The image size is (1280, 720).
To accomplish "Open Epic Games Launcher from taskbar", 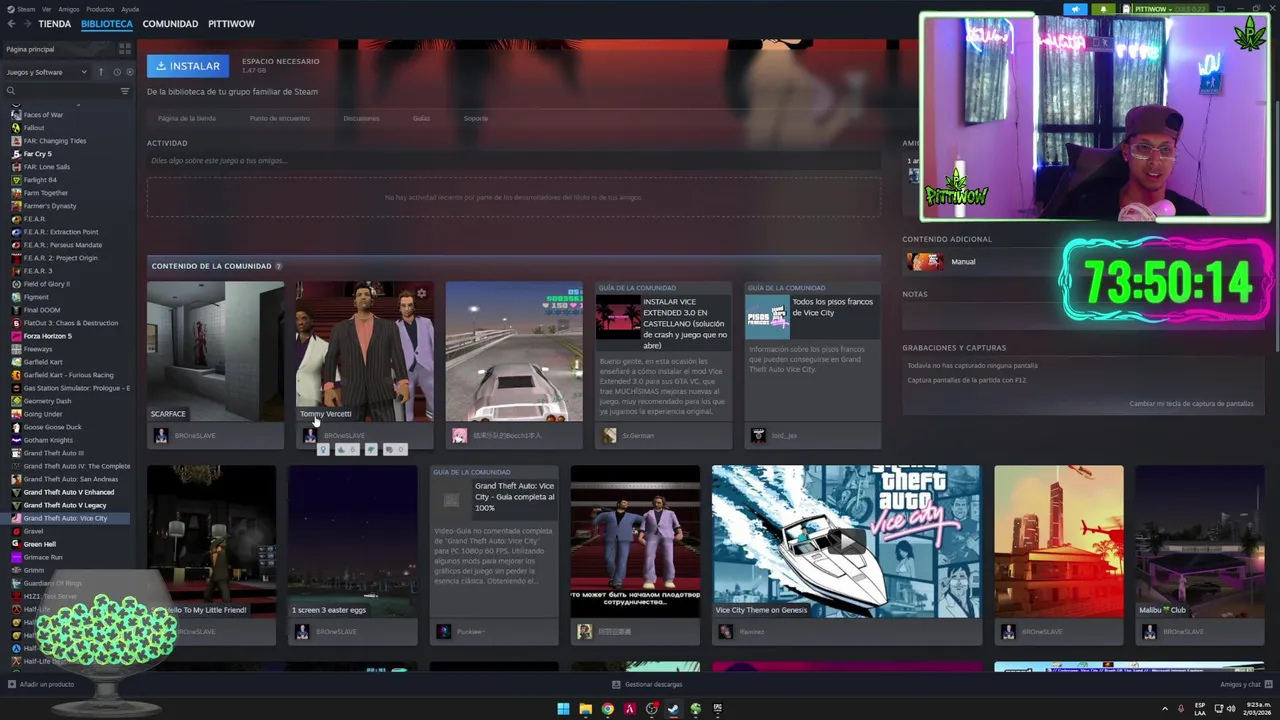I will 717,709.
